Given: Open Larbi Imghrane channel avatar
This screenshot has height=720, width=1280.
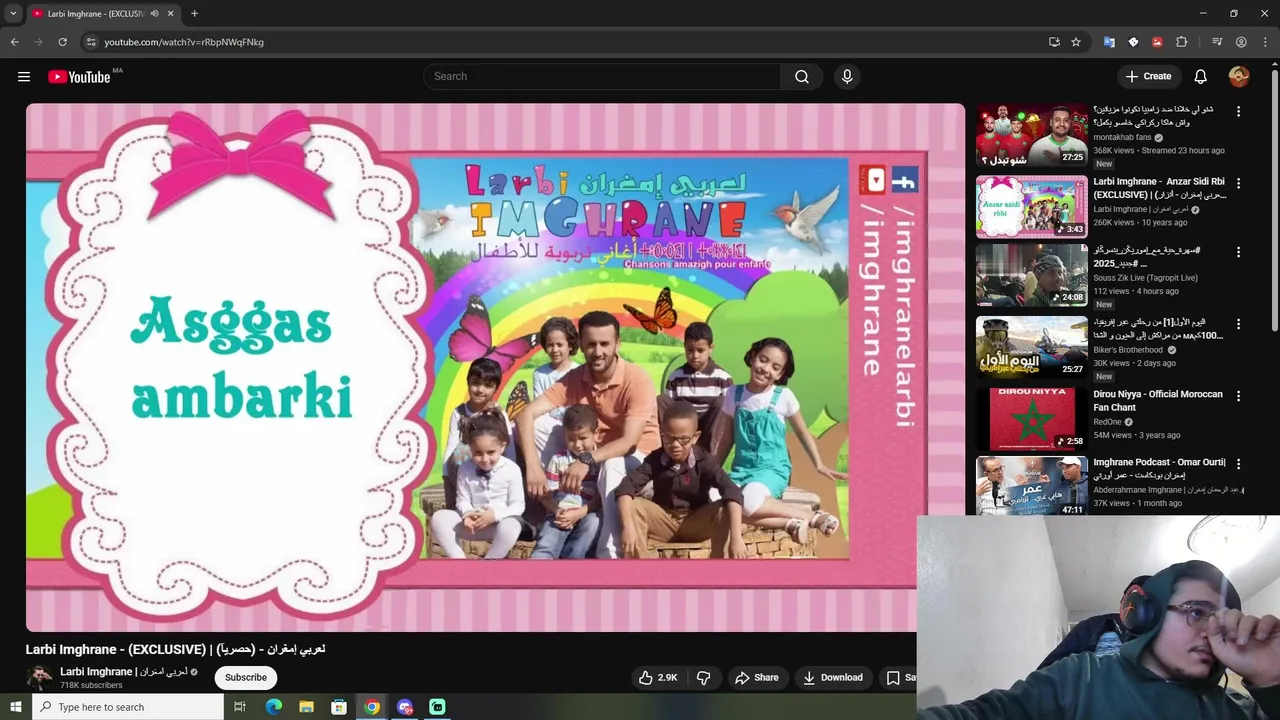Looking at the screenshot, I should (39, 678).
